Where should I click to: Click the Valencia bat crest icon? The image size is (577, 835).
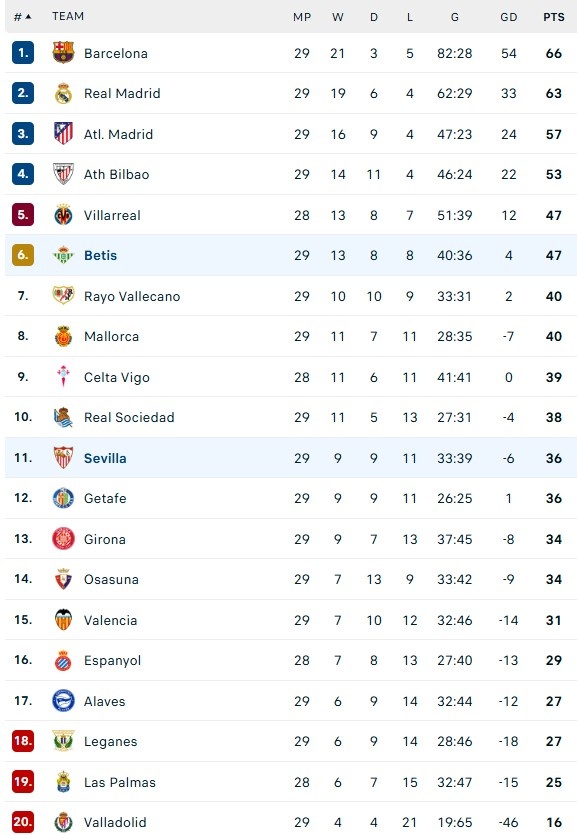[63, 619]
